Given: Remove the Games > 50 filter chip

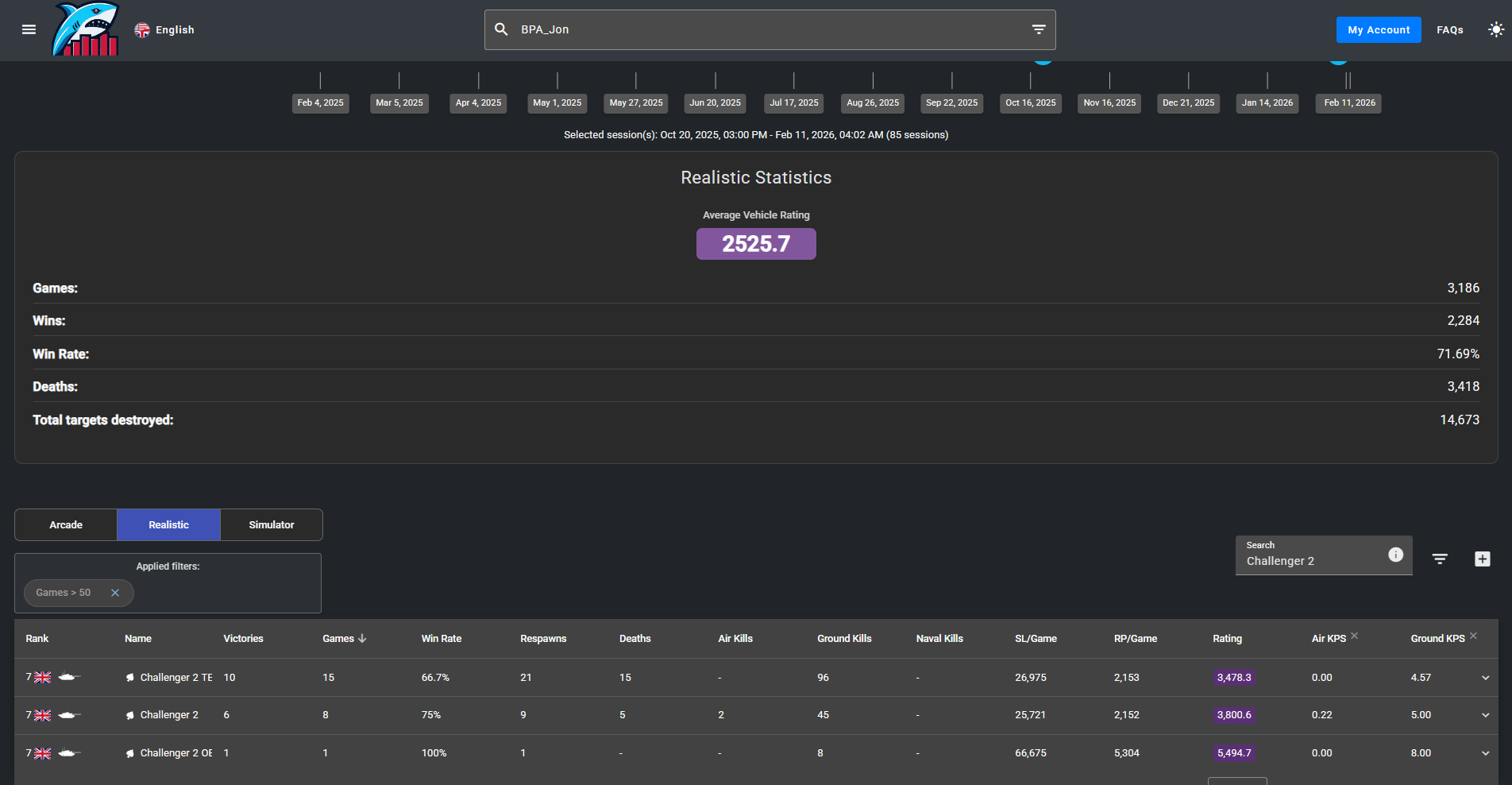Looking at the screenshot, I should click(x=115, y=593).
